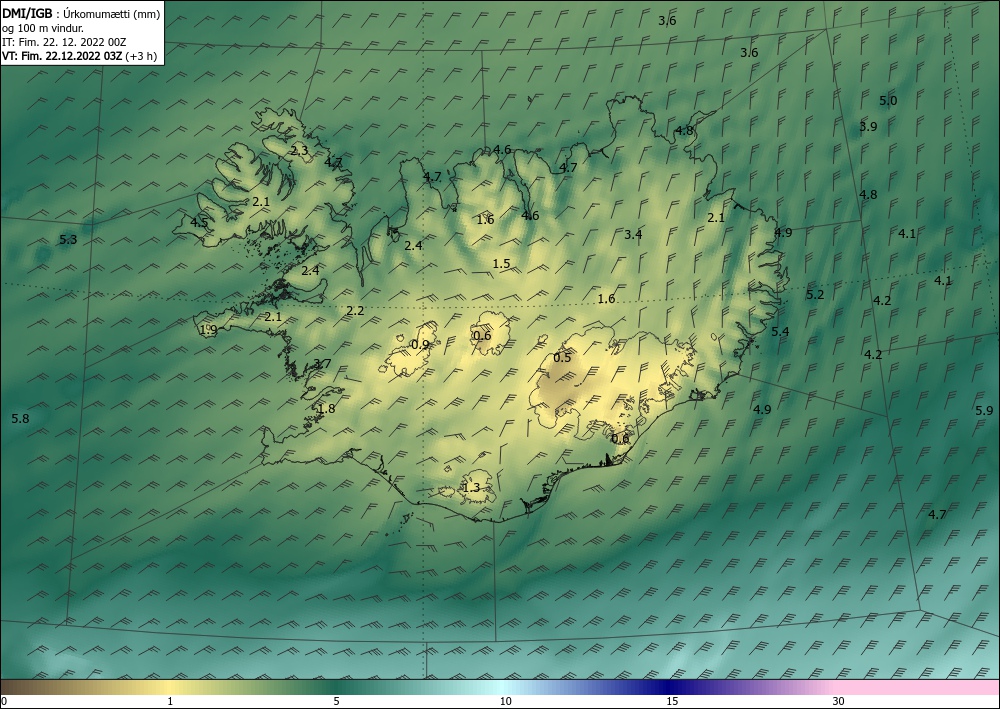Click the 4.5 value label

point(199,222)
